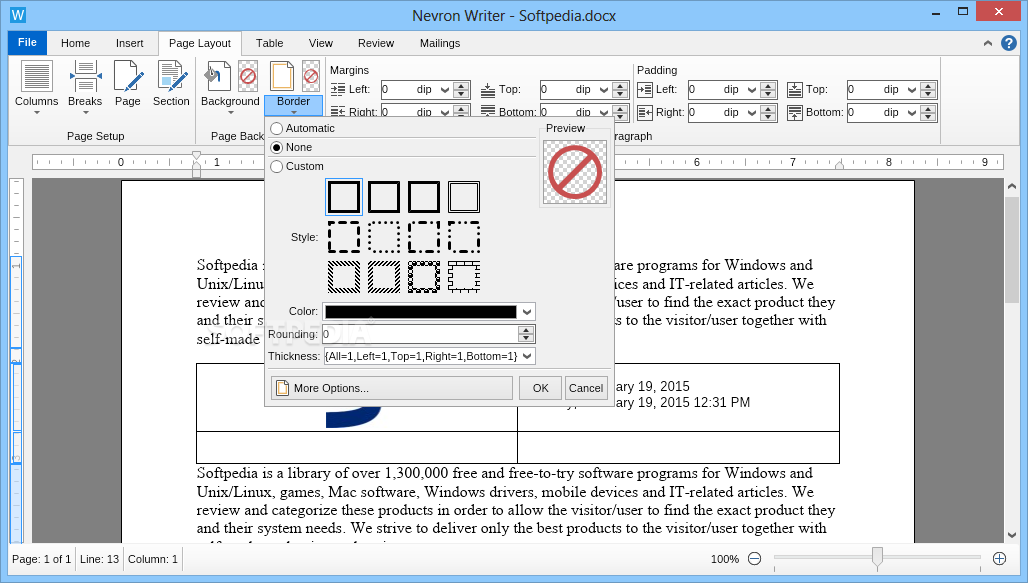Screen dimensions: 1028x583
Task: Select the first hatched border style
Action: [344, 277]
